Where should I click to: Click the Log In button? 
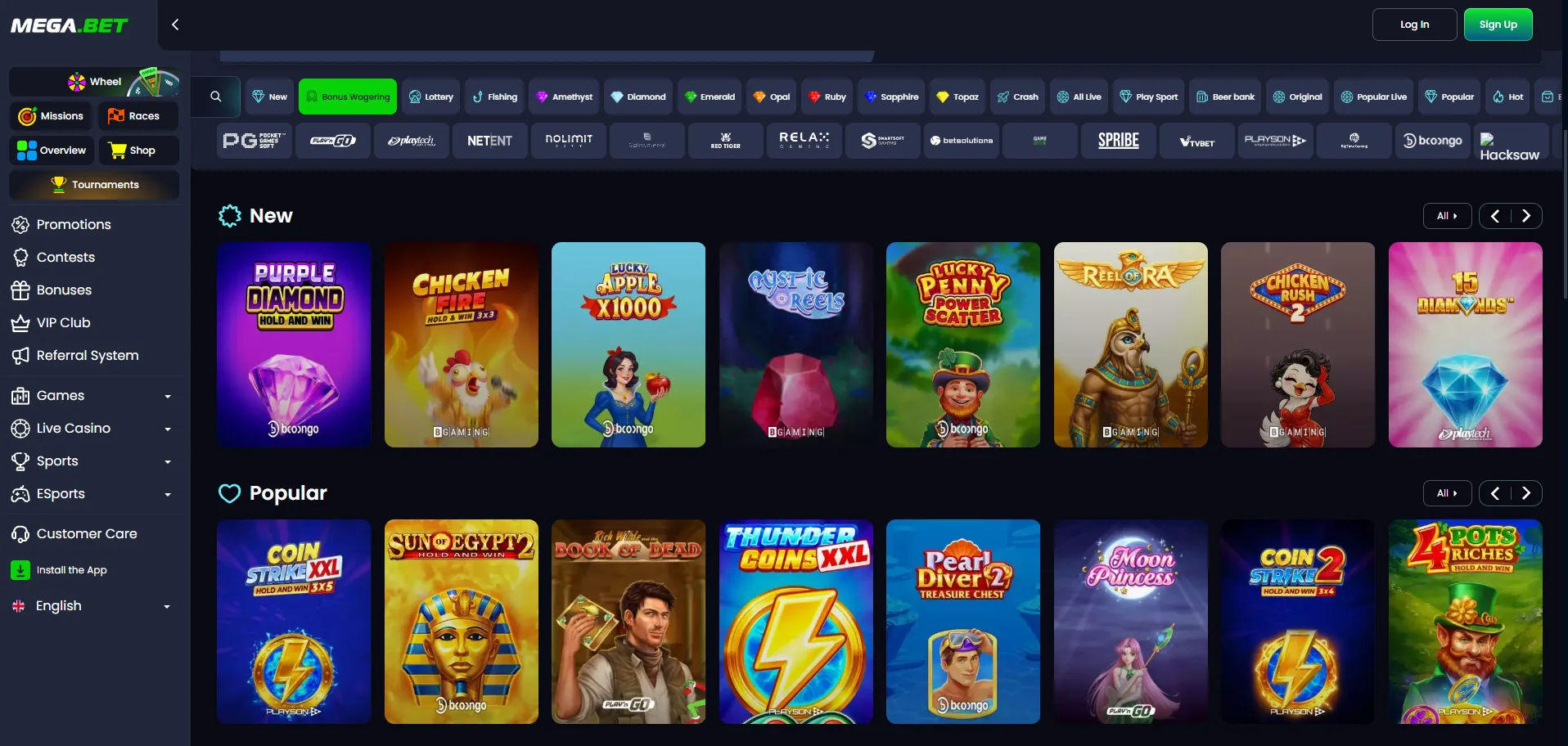click(x=1414, y=25)
